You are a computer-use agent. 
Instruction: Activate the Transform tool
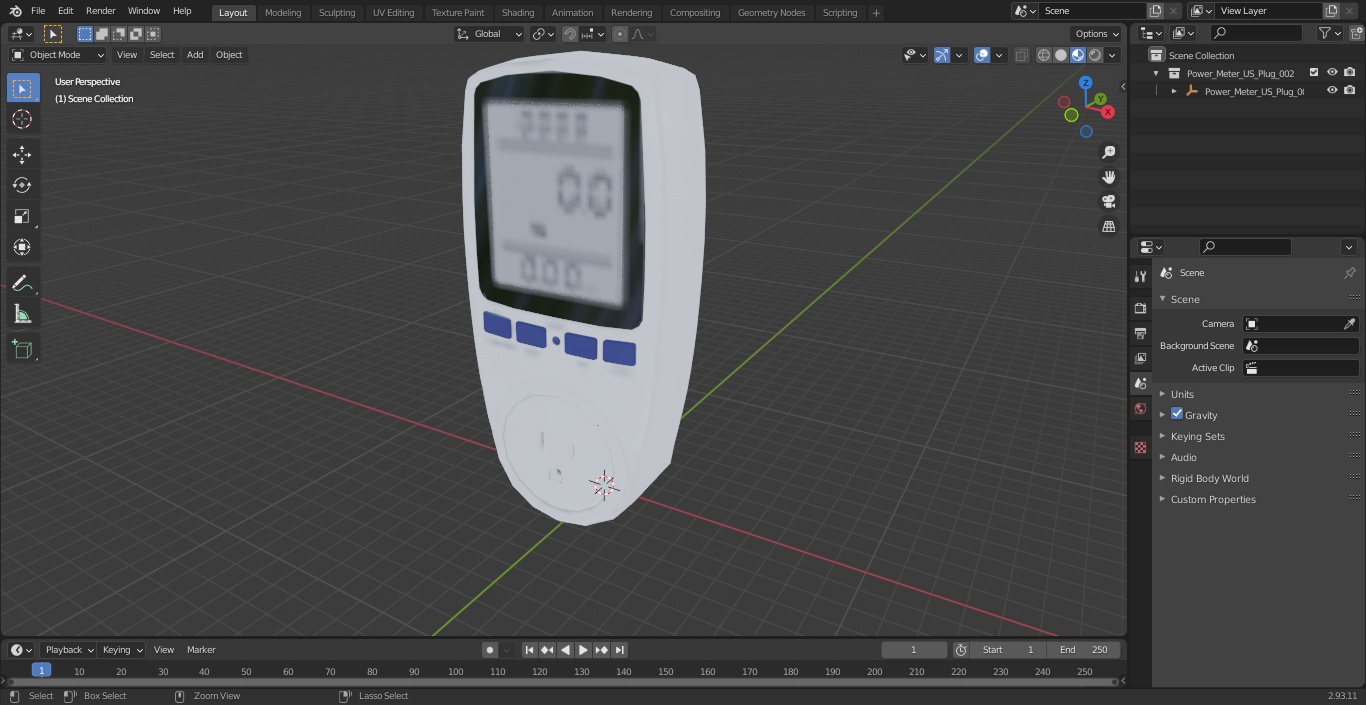click(x=22, y=247)
